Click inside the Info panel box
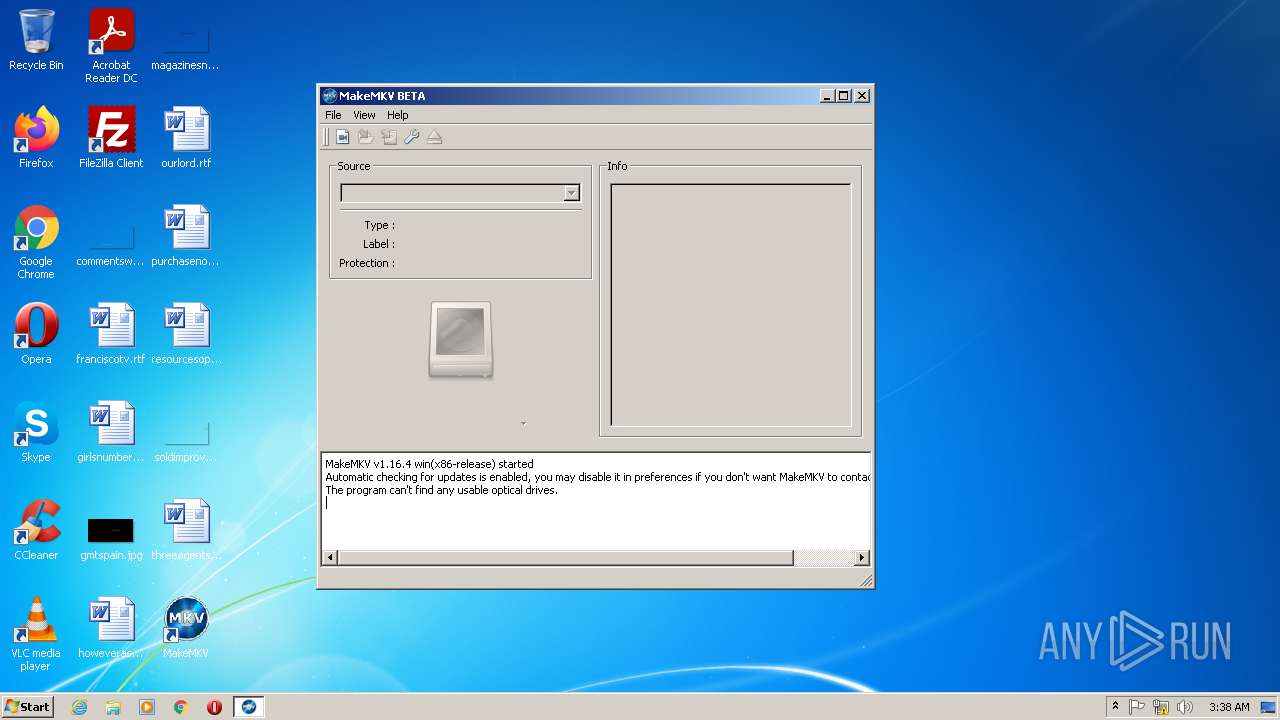1280x720 pixels. [x=731, y=305]
